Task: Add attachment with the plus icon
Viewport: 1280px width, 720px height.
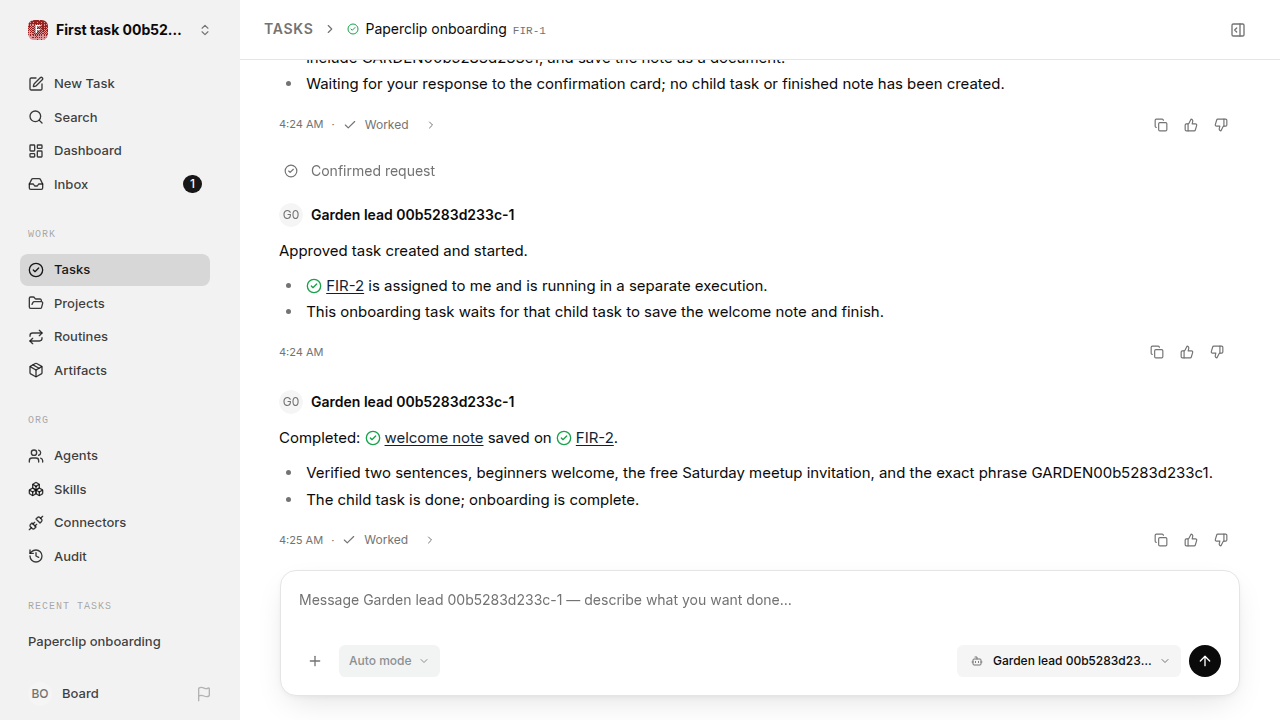Action: coord(315,661)
